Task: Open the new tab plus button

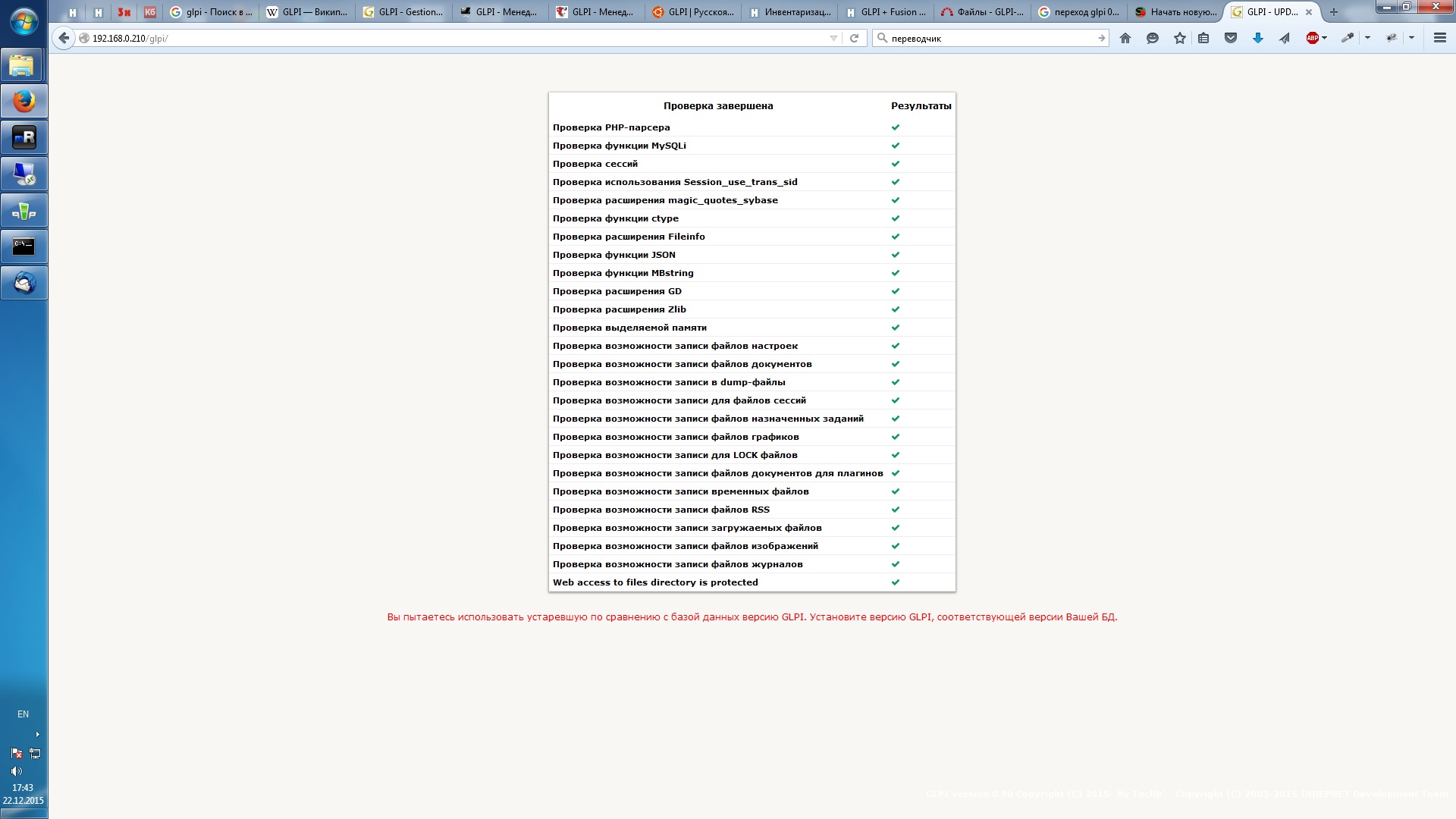Action: coord(1334,12)
